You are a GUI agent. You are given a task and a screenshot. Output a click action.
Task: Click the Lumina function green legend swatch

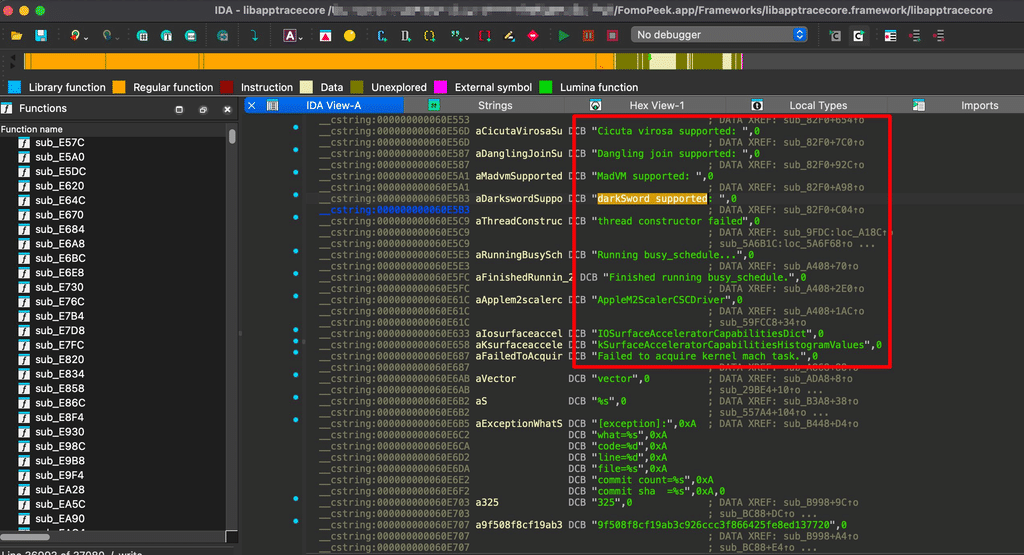[546, 87]
